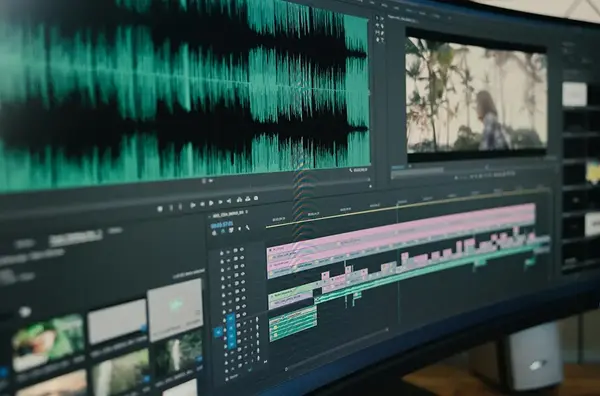Toggle sync lock on topmost video track
This screenshot has height=396, width=600.
236,251
